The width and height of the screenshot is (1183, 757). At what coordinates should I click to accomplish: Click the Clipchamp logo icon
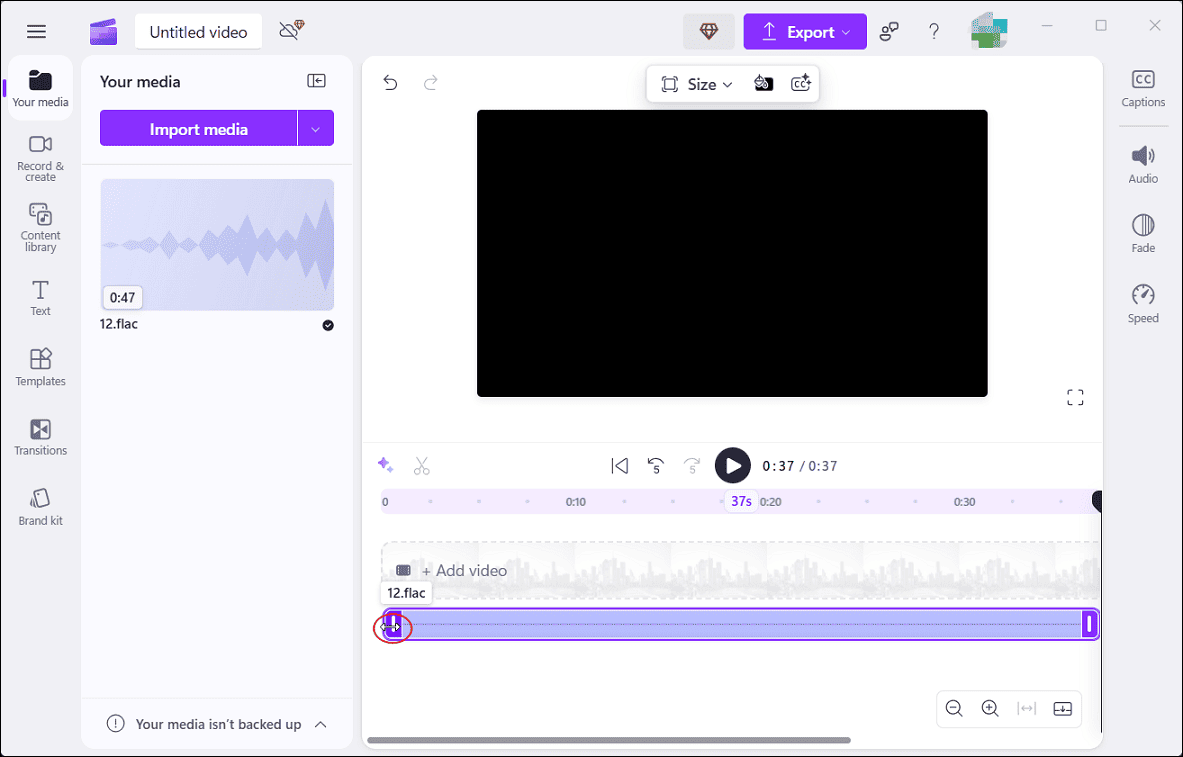point(103,32)
